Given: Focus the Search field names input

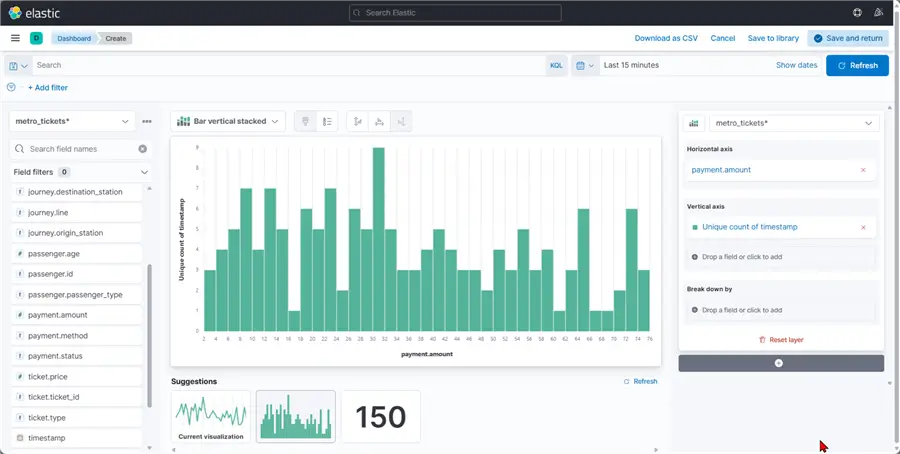Looking at the screenshot, I should coord(81,149).
